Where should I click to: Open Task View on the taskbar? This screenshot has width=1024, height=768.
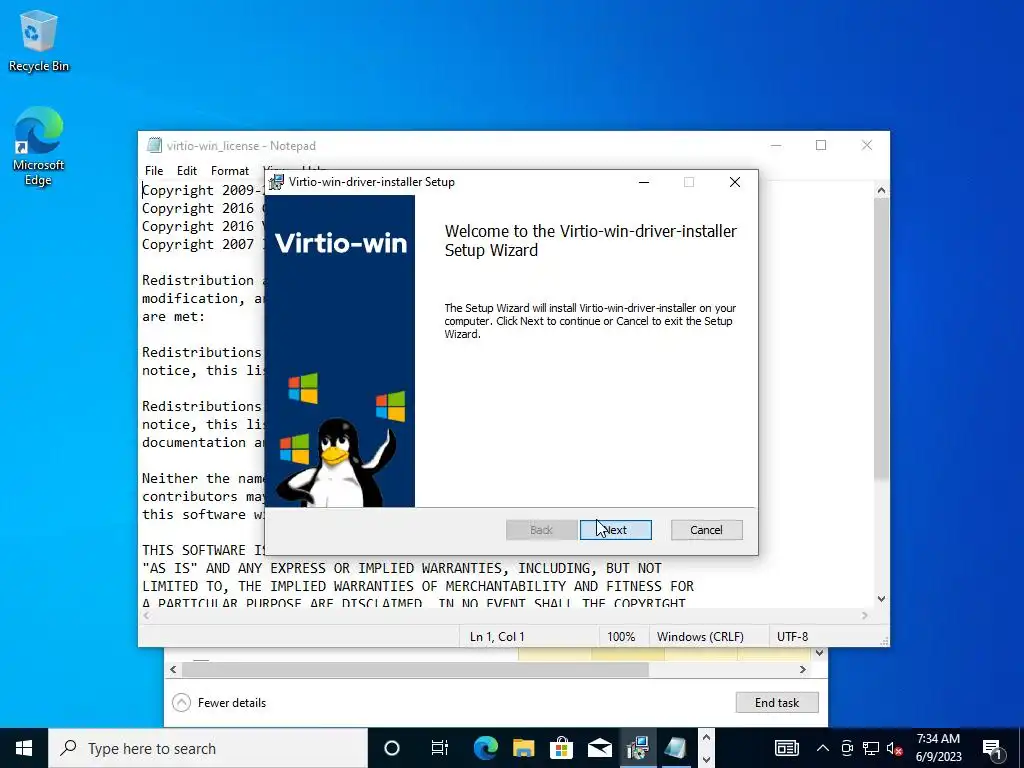coord(440,748)
